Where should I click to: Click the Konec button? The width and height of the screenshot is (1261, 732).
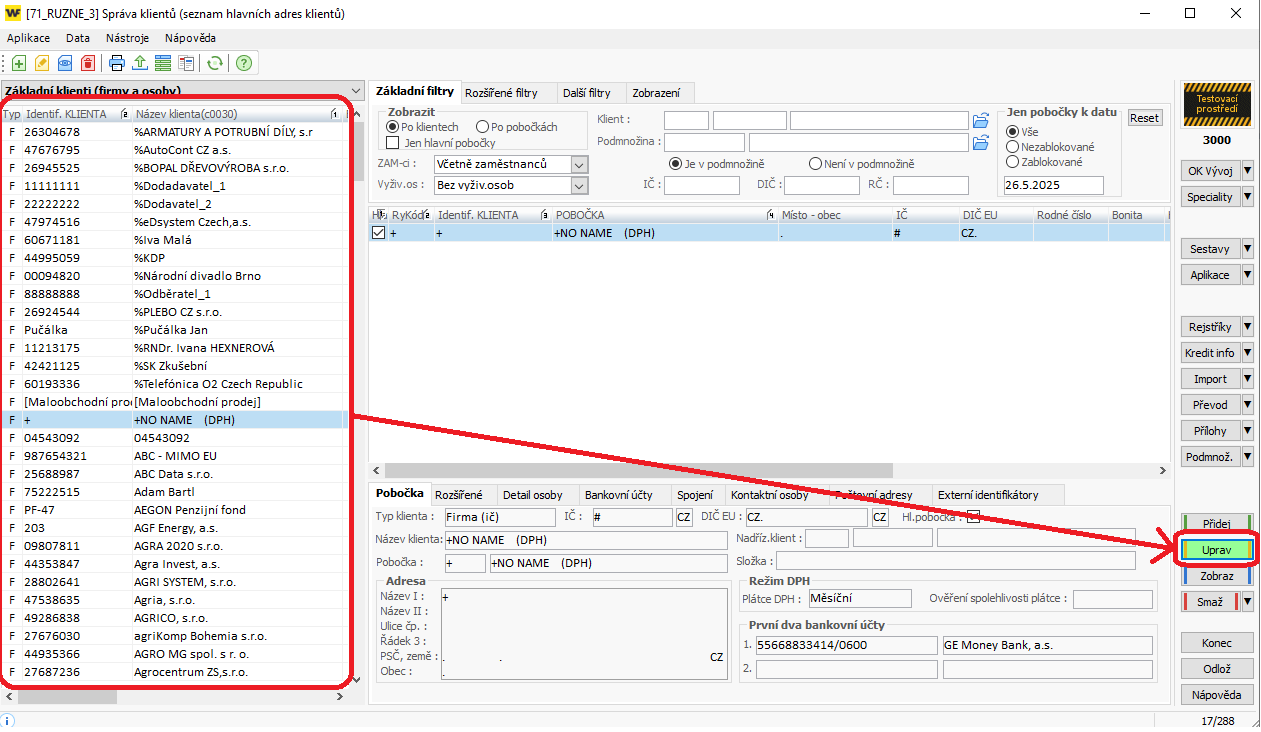(1216, 643)
